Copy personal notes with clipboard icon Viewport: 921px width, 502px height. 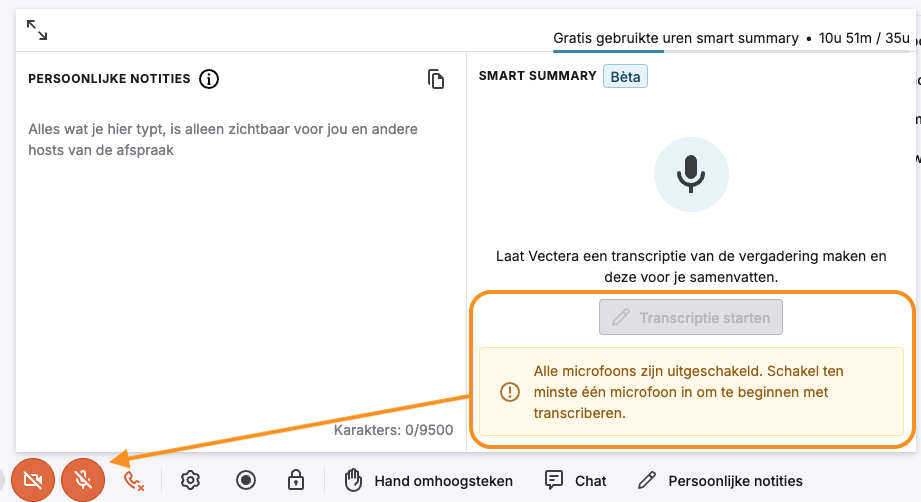tap(436, 79)
